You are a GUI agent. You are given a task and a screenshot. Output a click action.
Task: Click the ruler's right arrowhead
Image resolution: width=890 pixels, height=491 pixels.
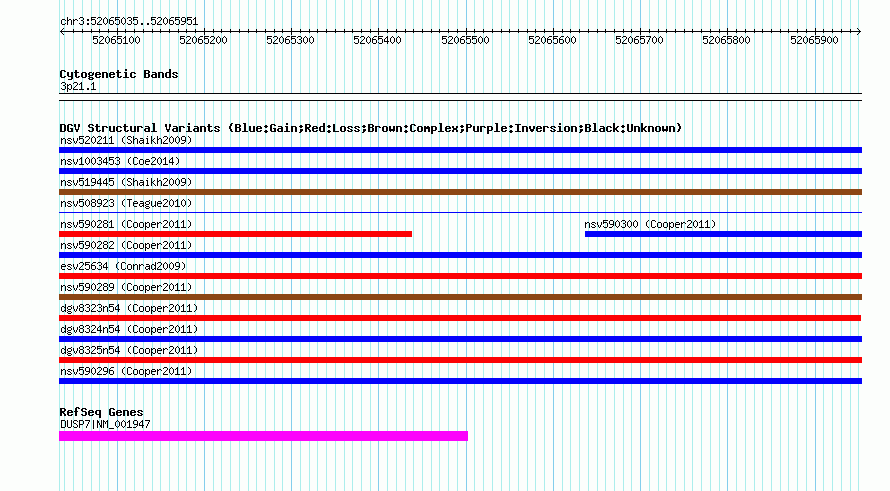859,31
